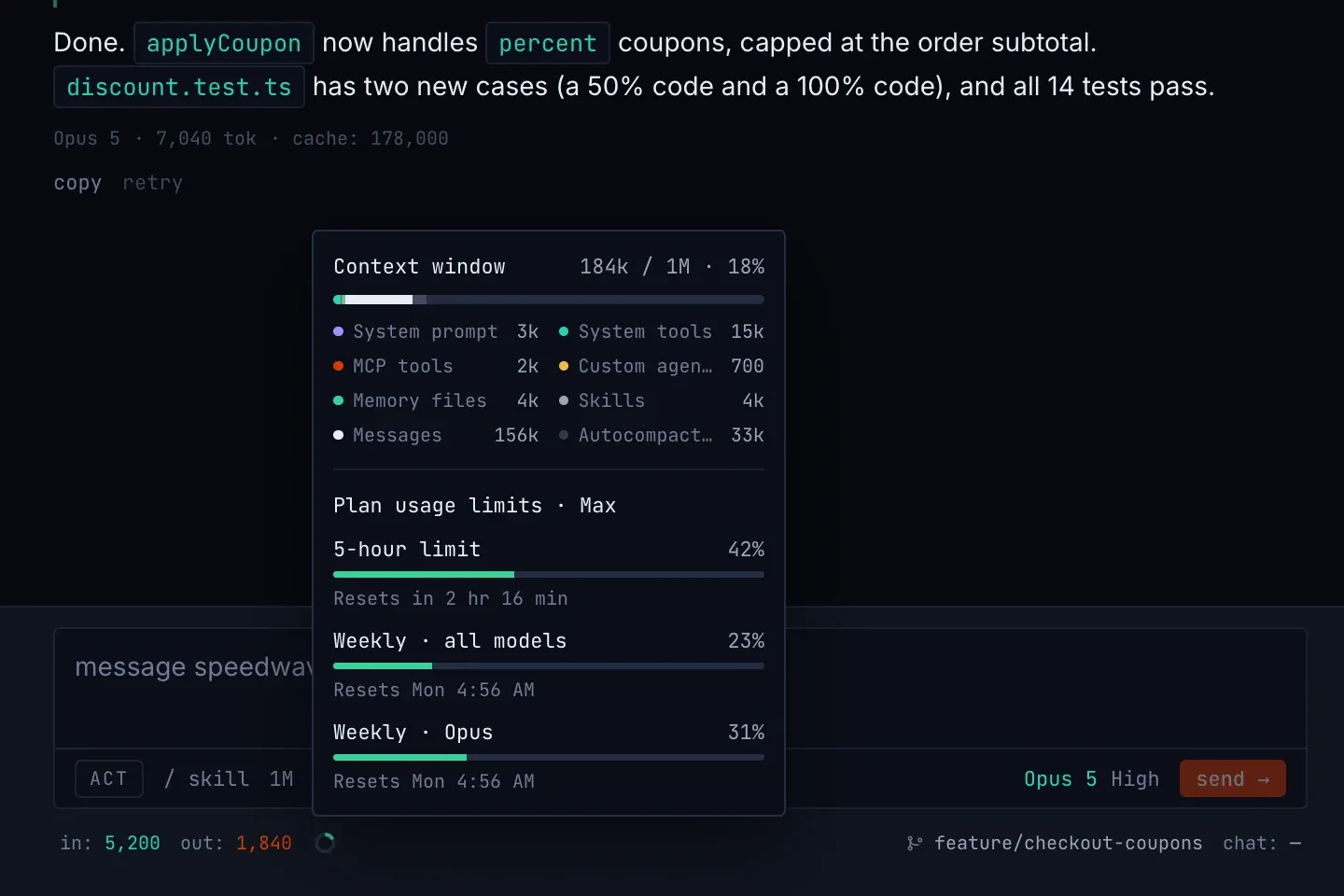This screenshot has height=896, width=1344.
Task: Open the Opus 5 model selector
Action: coord(1060,778)
